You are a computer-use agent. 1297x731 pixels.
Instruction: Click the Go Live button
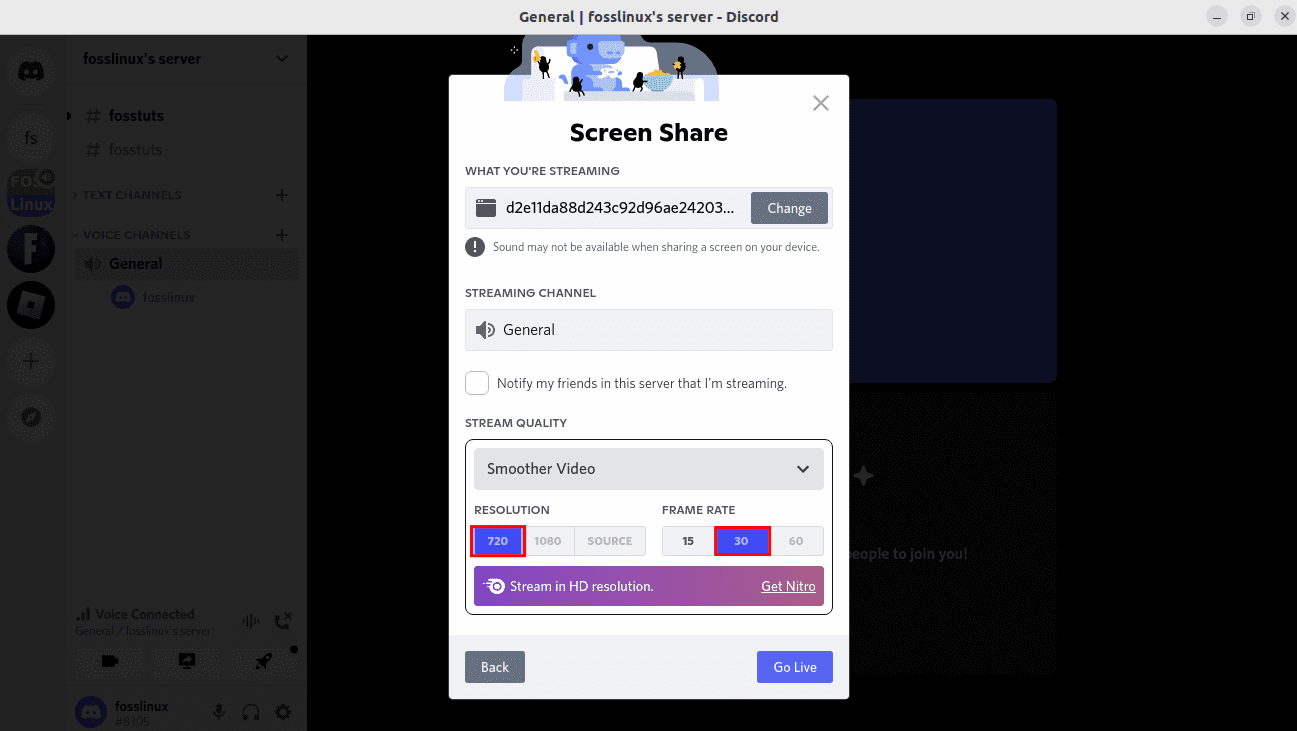pyautogui.click(x=795, y=667)
